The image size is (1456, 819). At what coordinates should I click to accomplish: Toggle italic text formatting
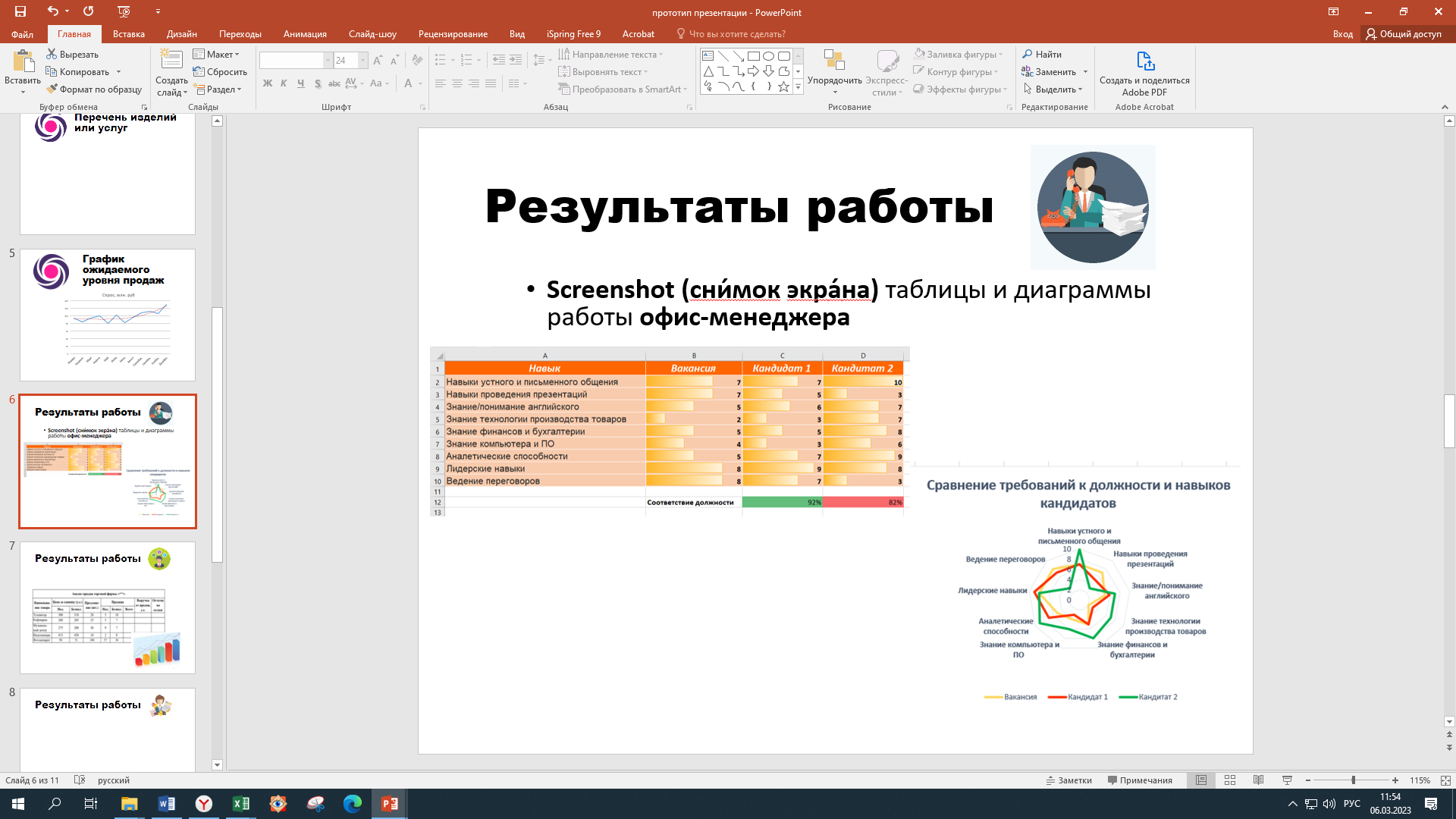[284, 83]
